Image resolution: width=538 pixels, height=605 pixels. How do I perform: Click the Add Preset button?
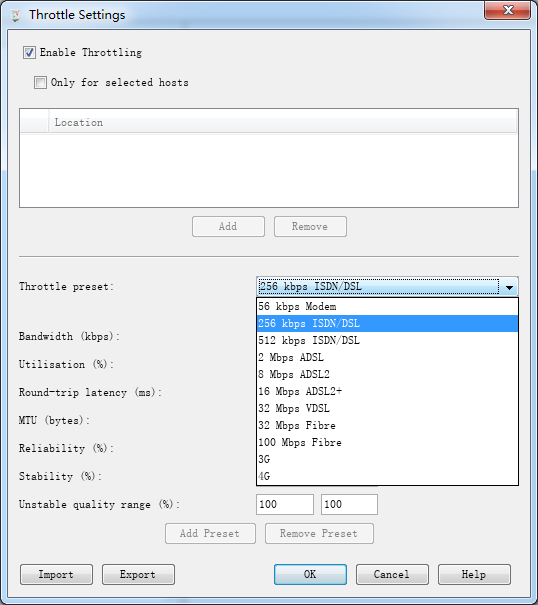210,534
